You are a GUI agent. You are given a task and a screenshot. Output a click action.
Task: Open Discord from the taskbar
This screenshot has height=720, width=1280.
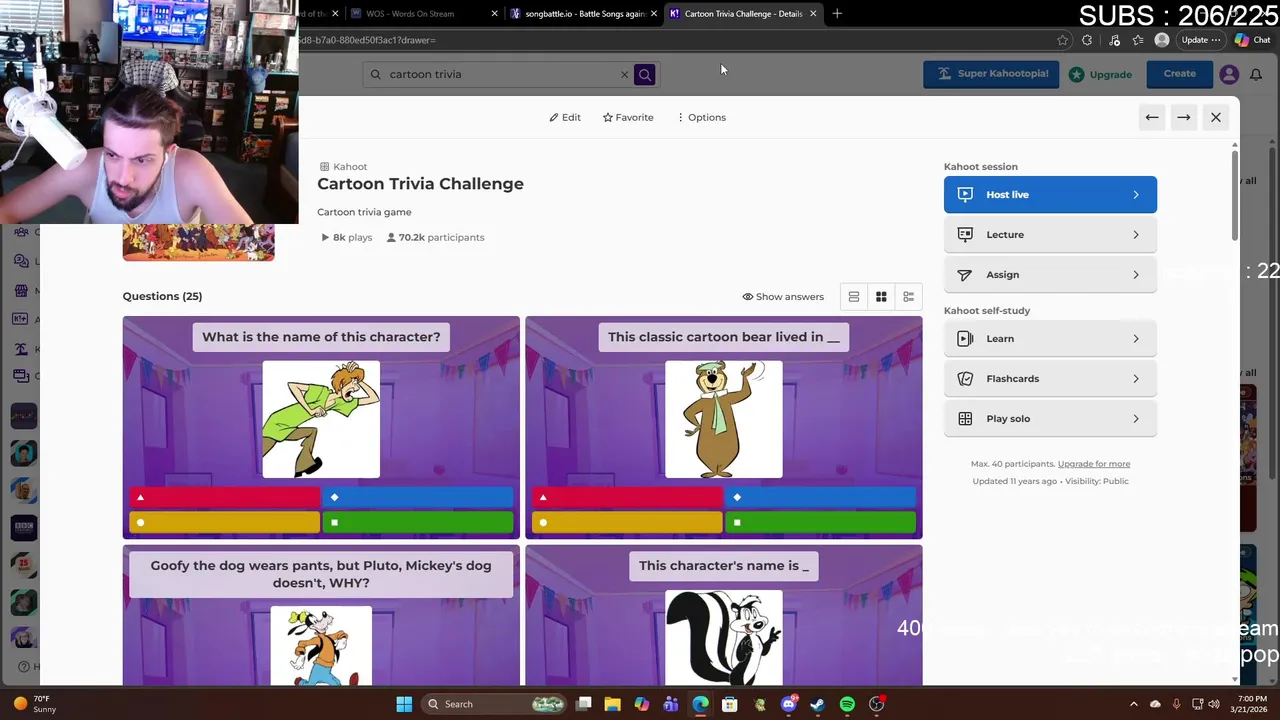click(x=789, y=704)
